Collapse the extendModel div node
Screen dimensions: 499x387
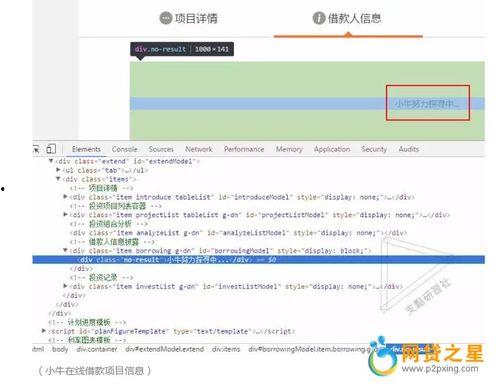(x=51, y=161)
